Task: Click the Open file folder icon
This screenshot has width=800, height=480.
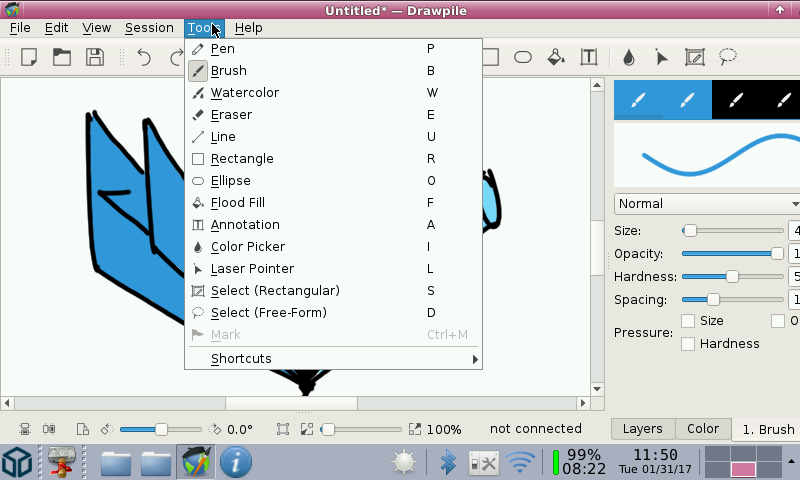Action: [x=61, y=57]
